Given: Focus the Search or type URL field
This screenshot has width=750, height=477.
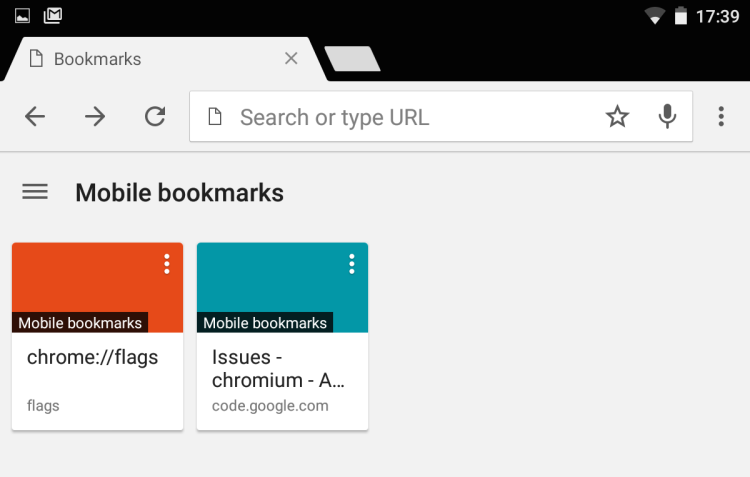Looking at the screenshot, I should tap(441, 116).
